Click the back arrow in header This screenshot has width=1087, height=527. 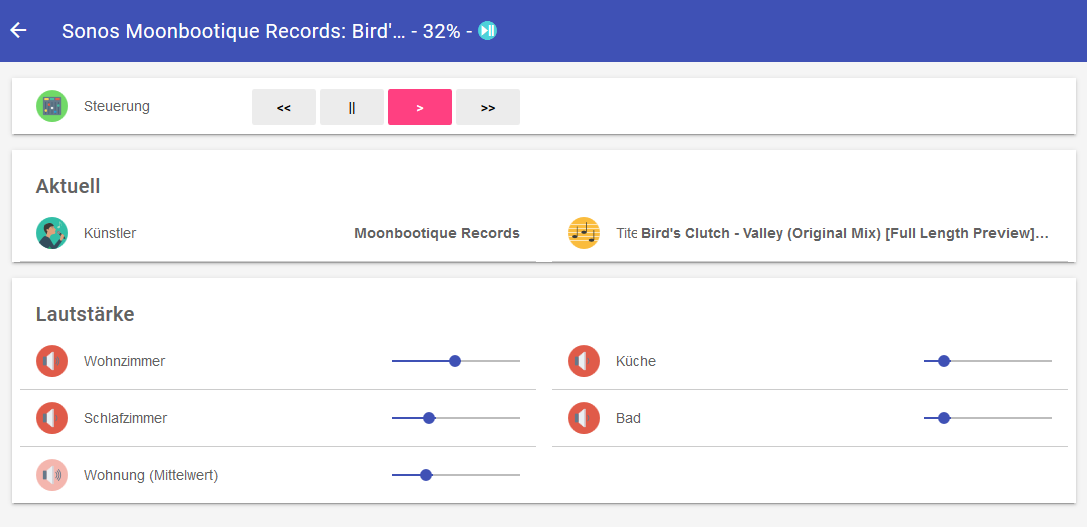(18, 30)
